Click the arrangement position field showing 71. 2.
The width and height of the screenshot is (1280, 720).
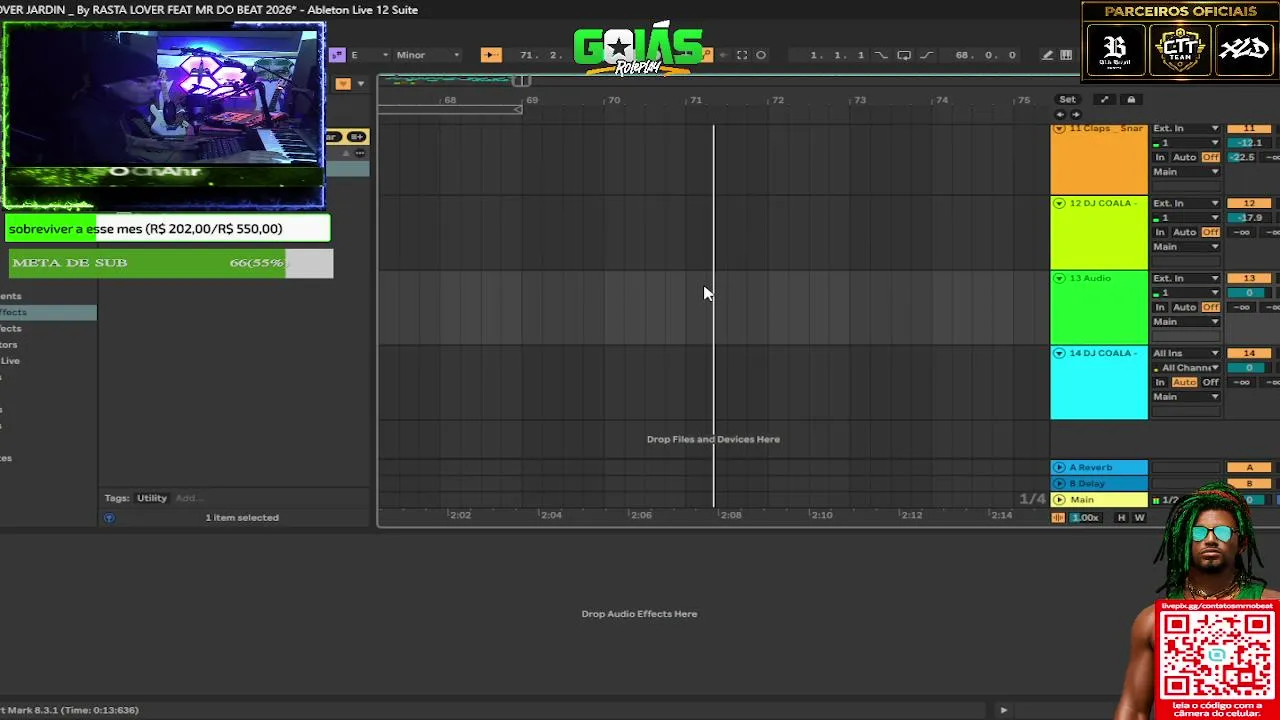(x=540, y=55)
